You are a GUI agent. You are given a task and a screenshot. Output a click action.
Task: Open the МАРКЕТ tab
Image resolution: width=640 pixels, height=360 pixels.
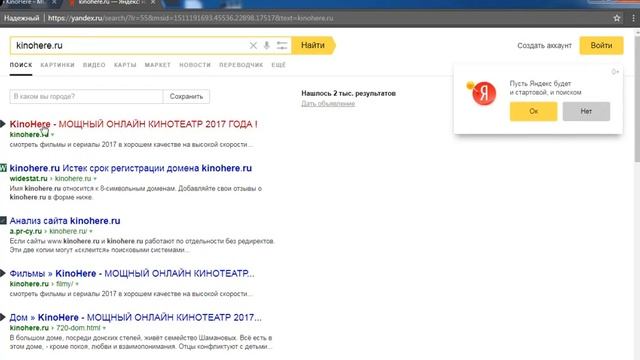tap(158, 65)
